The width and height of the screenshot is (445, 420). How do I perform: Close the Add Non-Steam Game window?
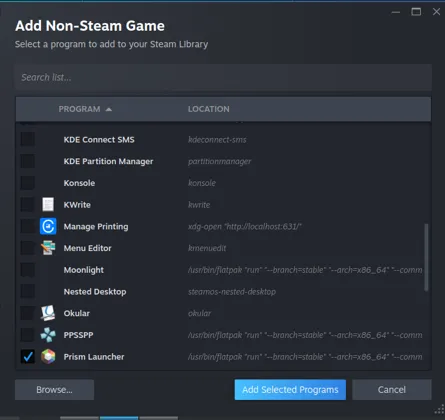point(436,12)
